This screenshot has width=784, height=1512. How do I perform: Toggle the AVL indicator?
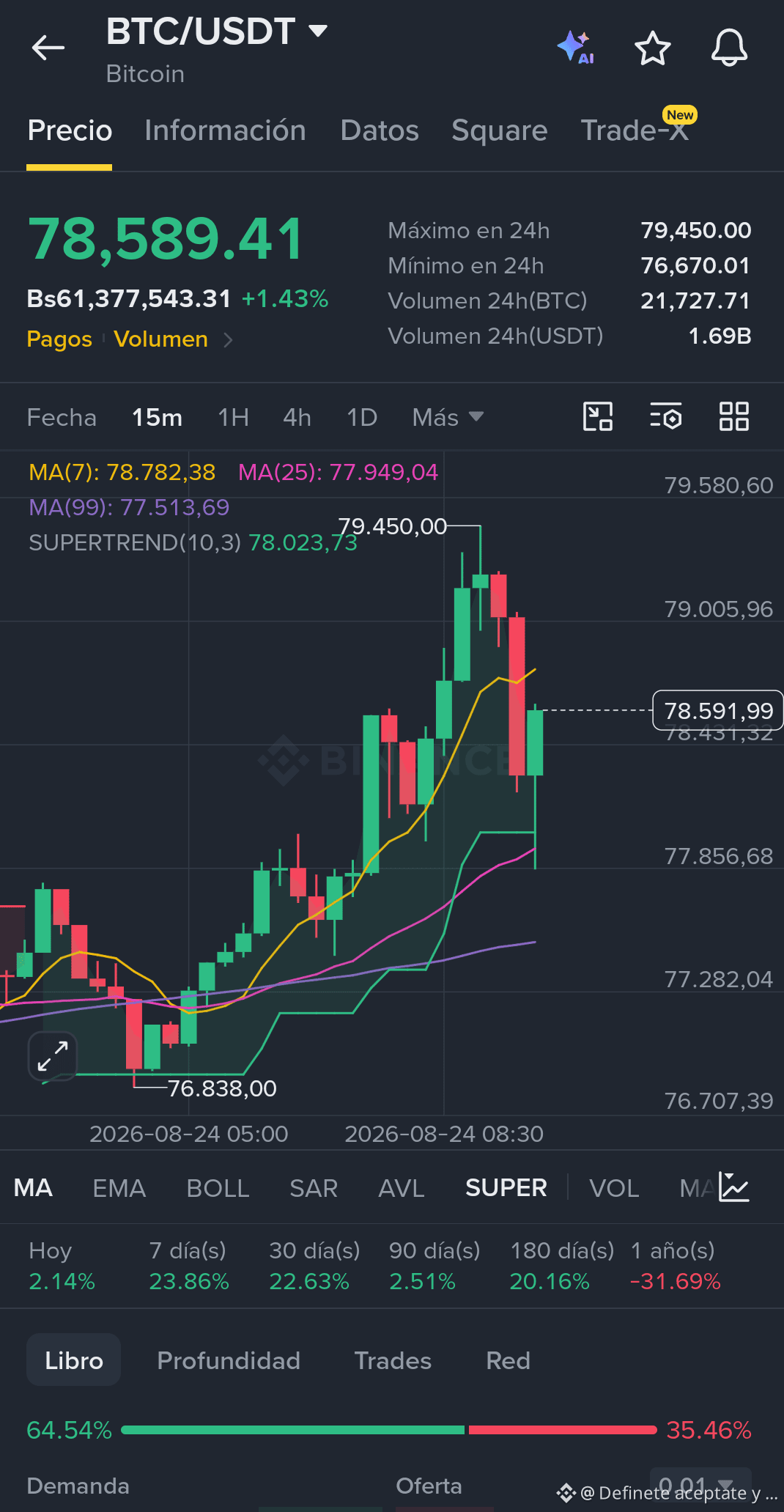(401, 1187)
